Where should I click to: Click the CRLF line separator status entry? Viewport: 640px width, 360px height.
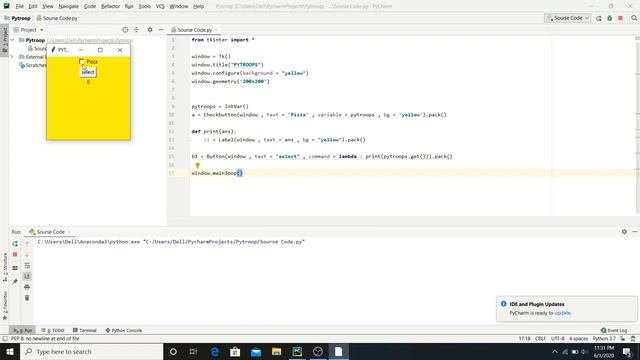[540, 339]
